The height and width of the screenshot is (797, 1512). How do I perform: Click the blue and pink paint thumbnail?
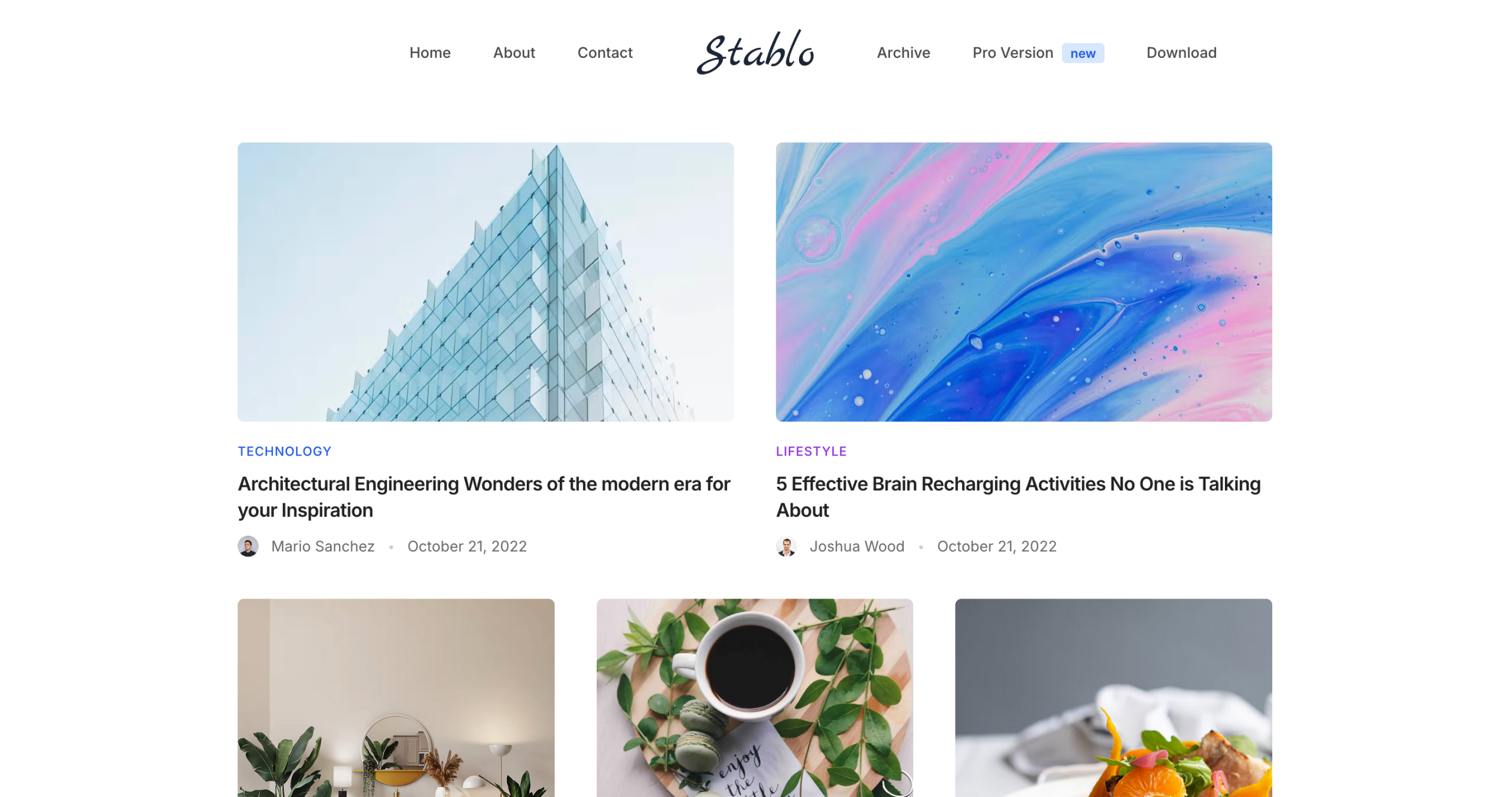(x=1024, y=282)
